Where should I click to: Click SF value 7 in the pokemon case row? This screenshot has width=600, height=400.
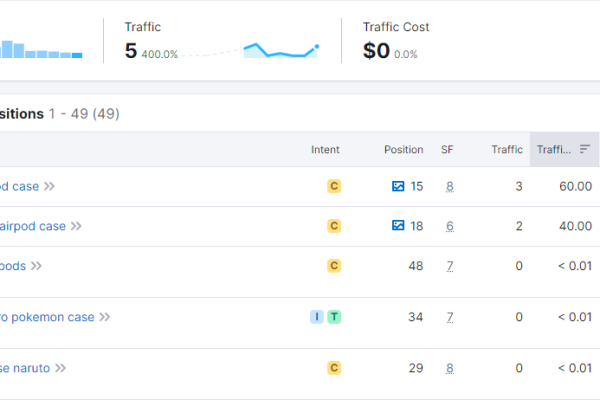point(450,317)
